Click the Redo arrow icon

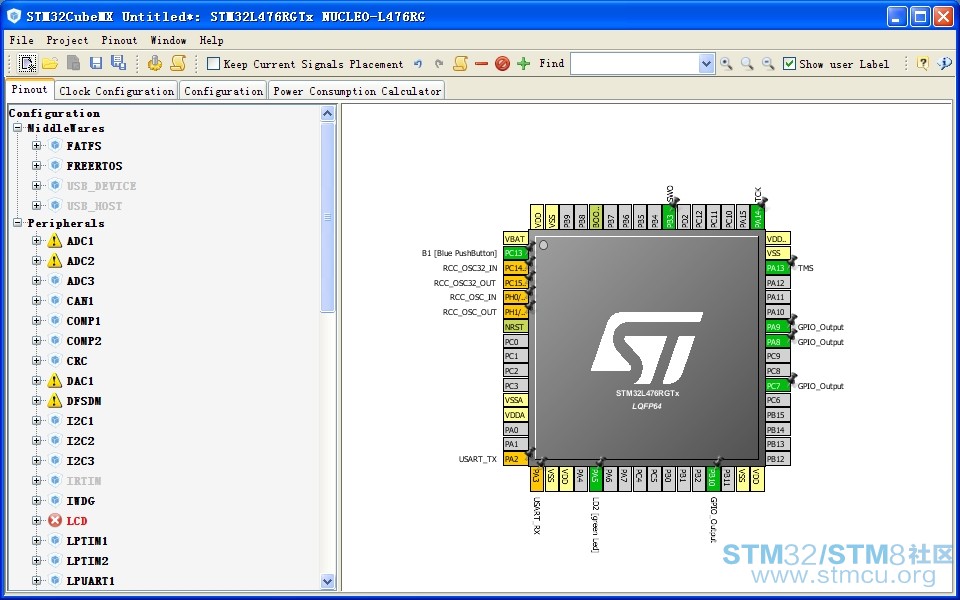439,64
